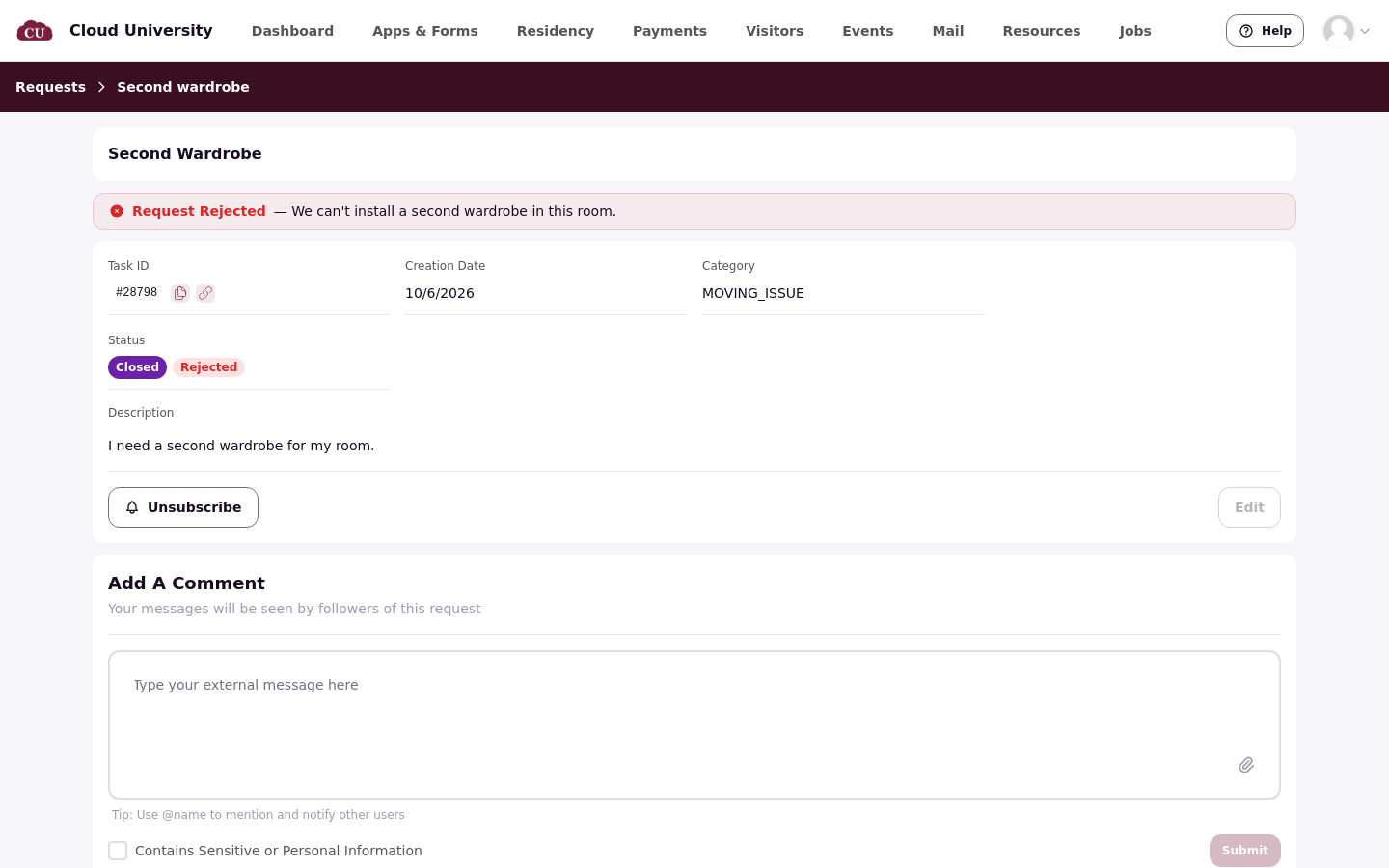Expand the account menu chevron

point(1365,31)
